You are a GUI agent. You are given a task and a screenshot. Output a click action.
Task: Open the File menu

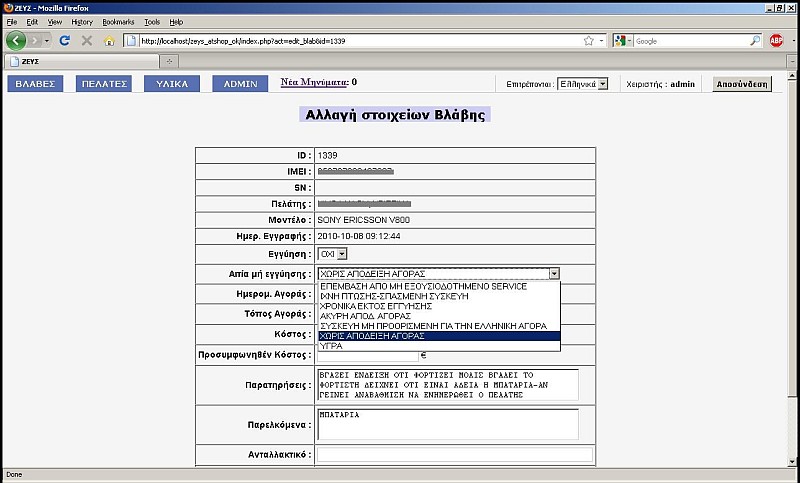point(11,22)
